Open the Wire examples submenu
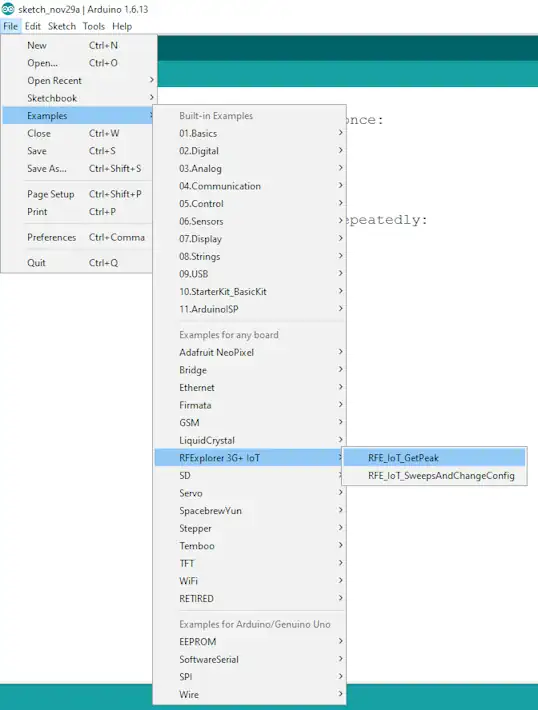Image resolution: width=538 pixels, height=710 pixels. [250, 695]
